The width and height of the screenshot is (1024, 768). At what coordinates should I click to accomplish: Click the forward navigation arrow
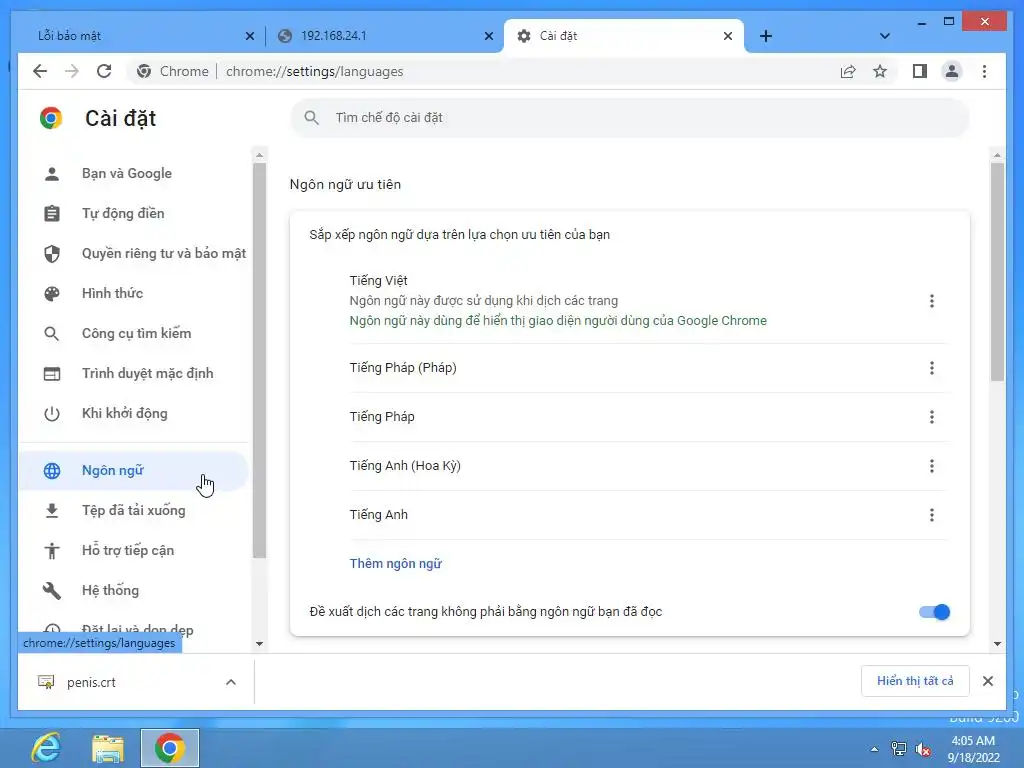(x=72, y=71)
